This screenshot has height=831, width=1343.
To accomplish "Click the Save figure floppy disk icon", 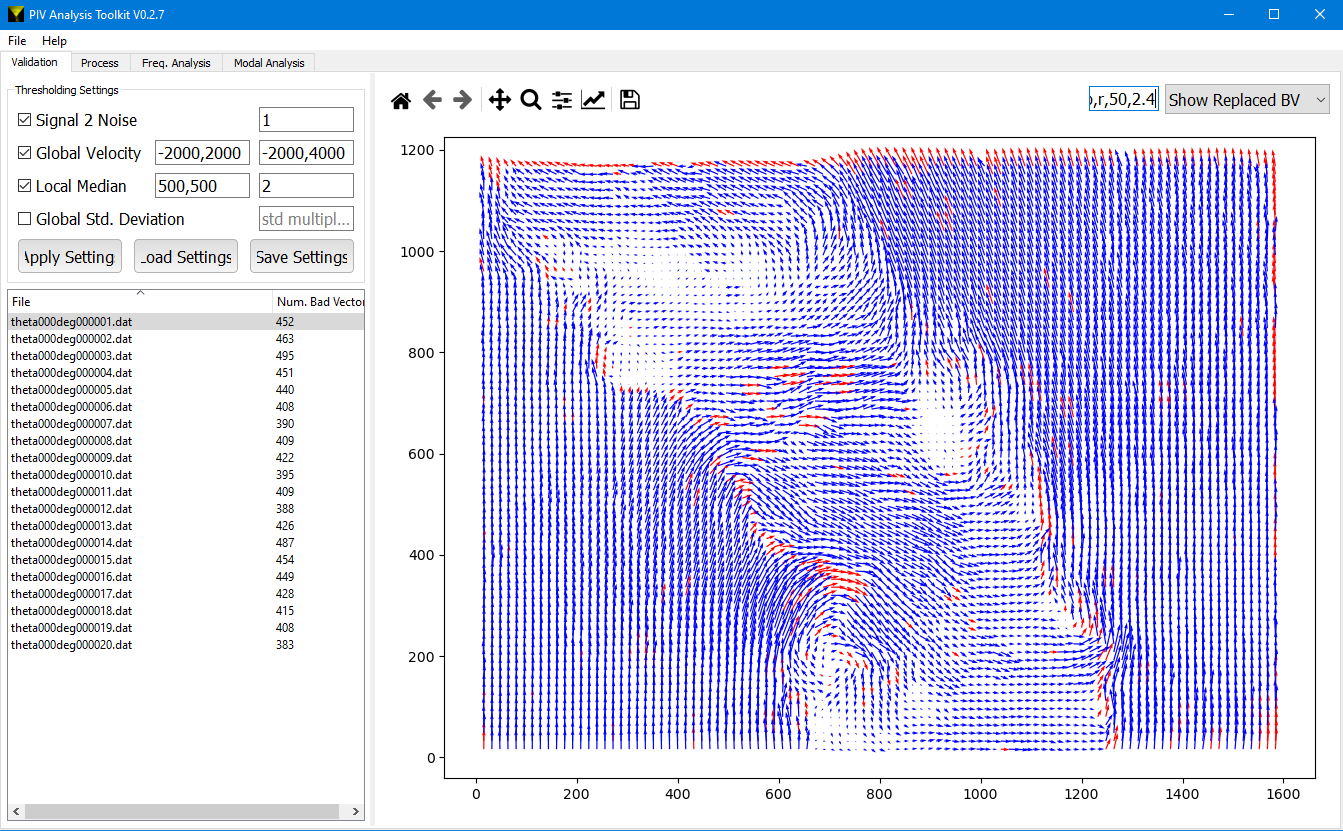I will tap(630, 100).
